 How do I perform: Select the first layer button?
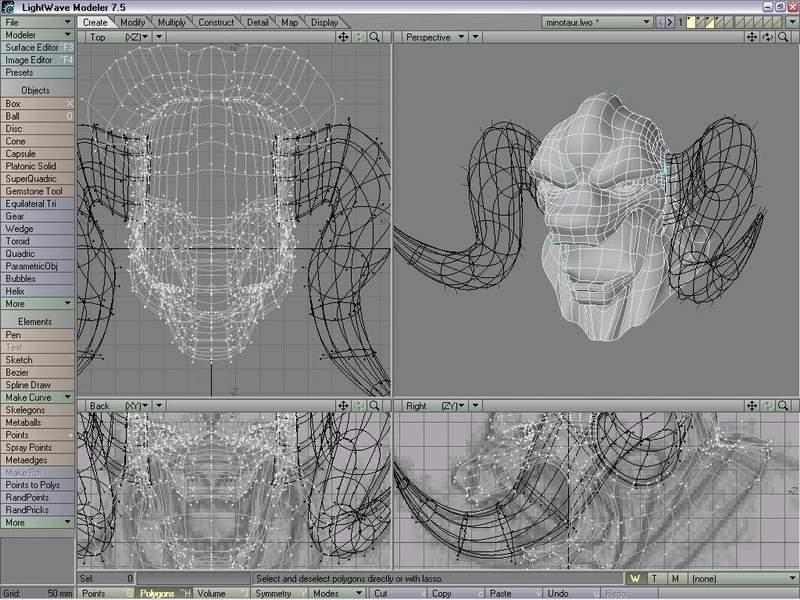pyautogui.click(x=691, y=22)
